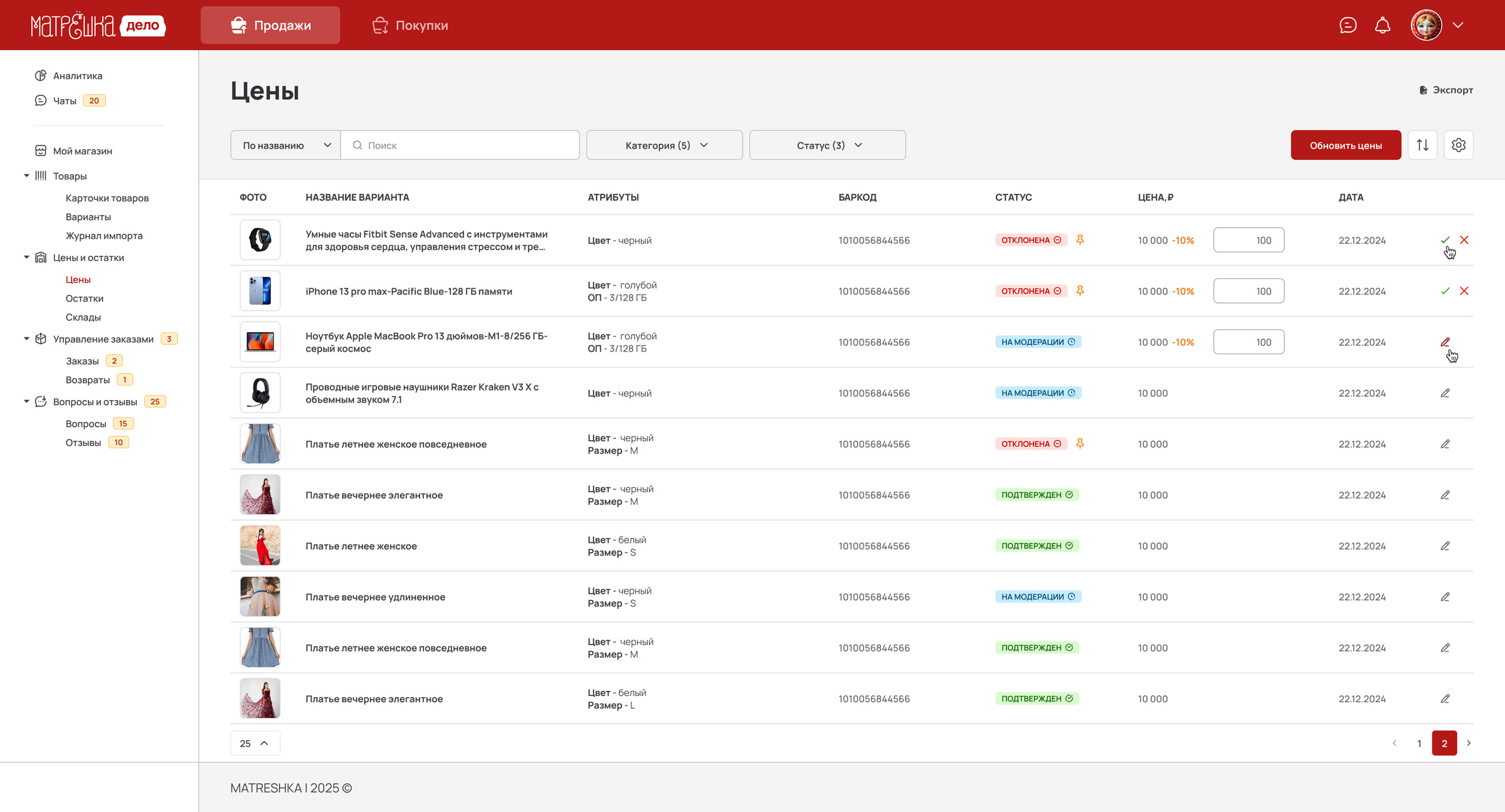Image resolution: width=1505 pixels, height=812 pixels.
Task: Click the Поиск search field
Action: (x=460, y=145)
